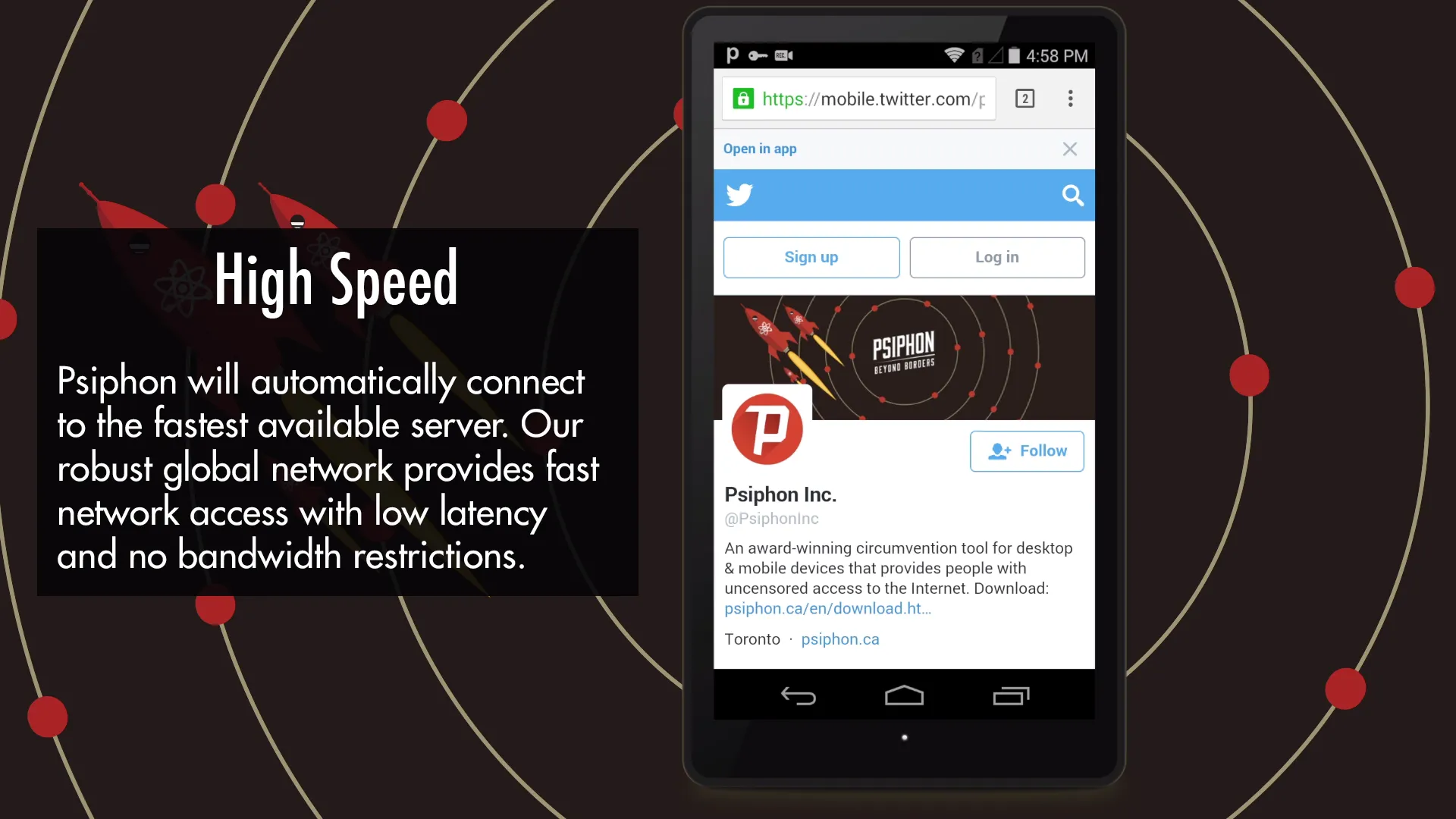The image size is (1456, 819).
Task: Dismiss the 'Open in app' banner
Action: [1069, 148]
